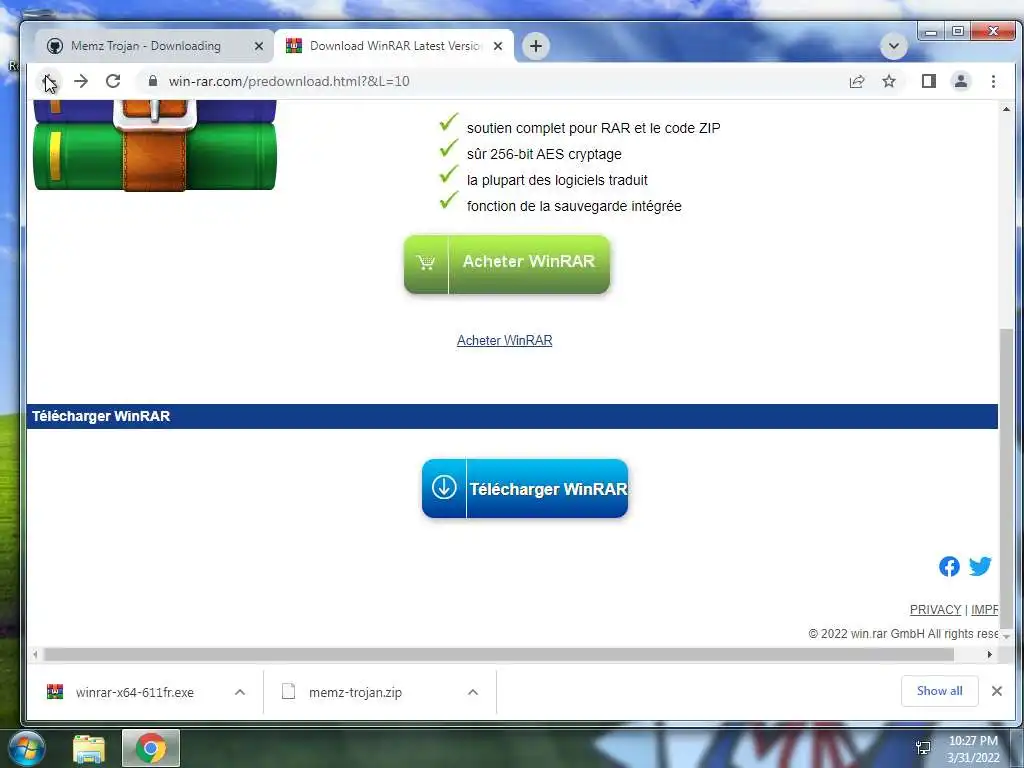This screenshot has width=1024, height=768.
Task: Open the Chrome profile avatar
Action: (961, 82)
